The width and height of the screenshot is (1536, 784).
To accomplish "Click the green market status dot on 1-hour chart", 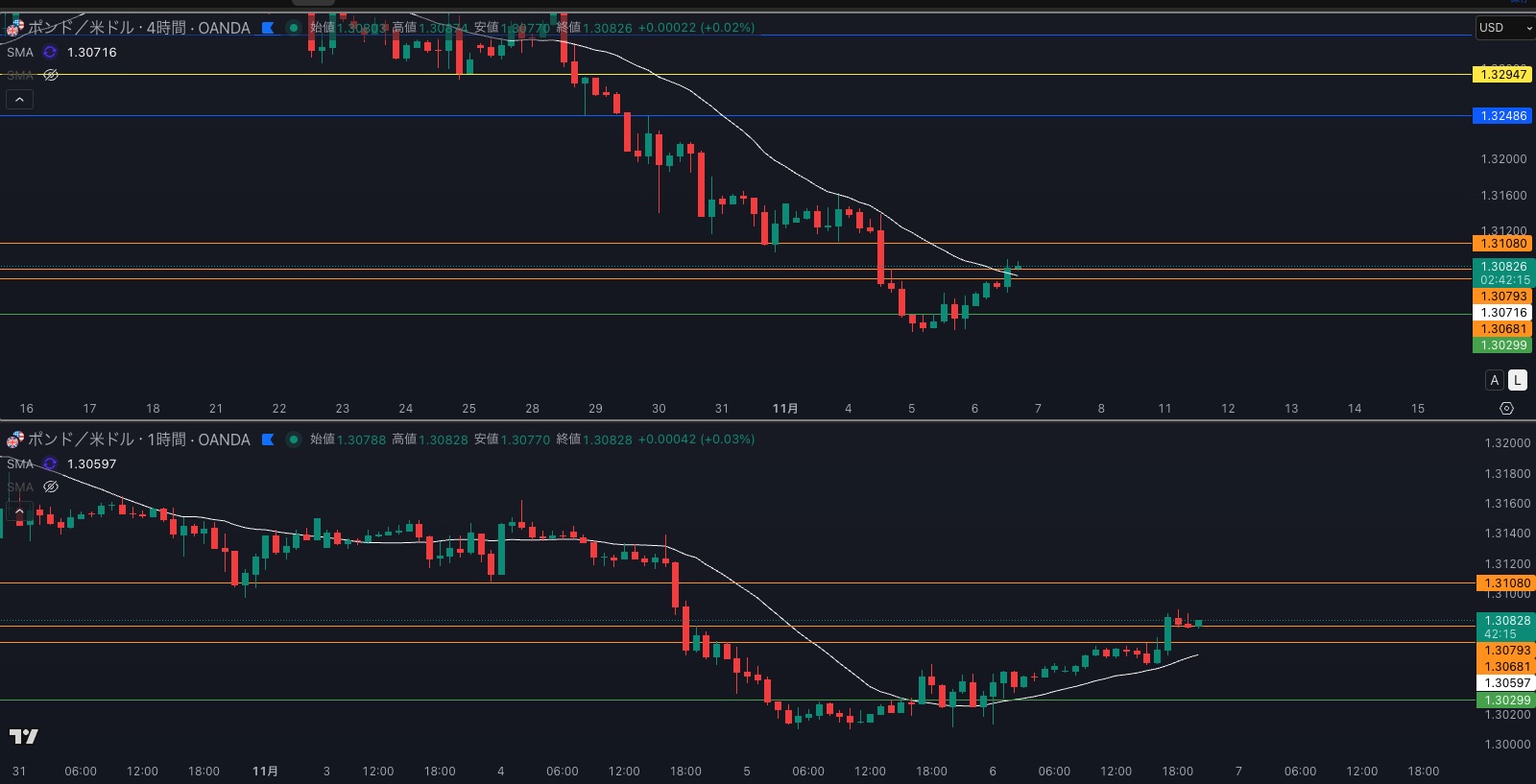I will coord(294,440).
